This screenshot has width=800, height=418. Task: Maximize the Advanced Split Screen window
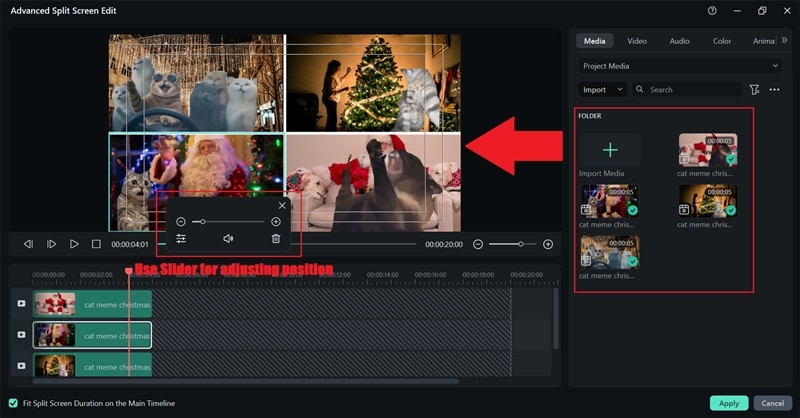tap(762, 11)
